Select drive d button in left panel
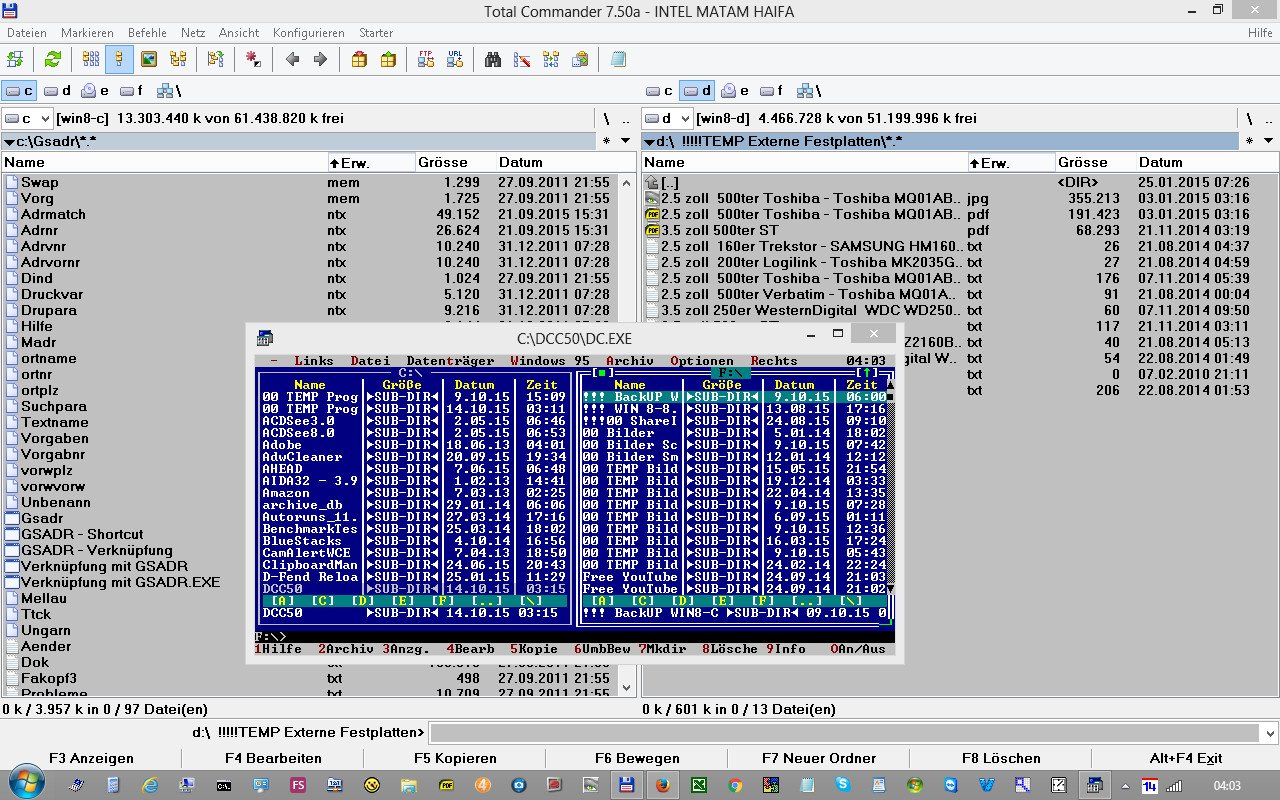This screenshot has width=1280, height=800. pos(57,91)
